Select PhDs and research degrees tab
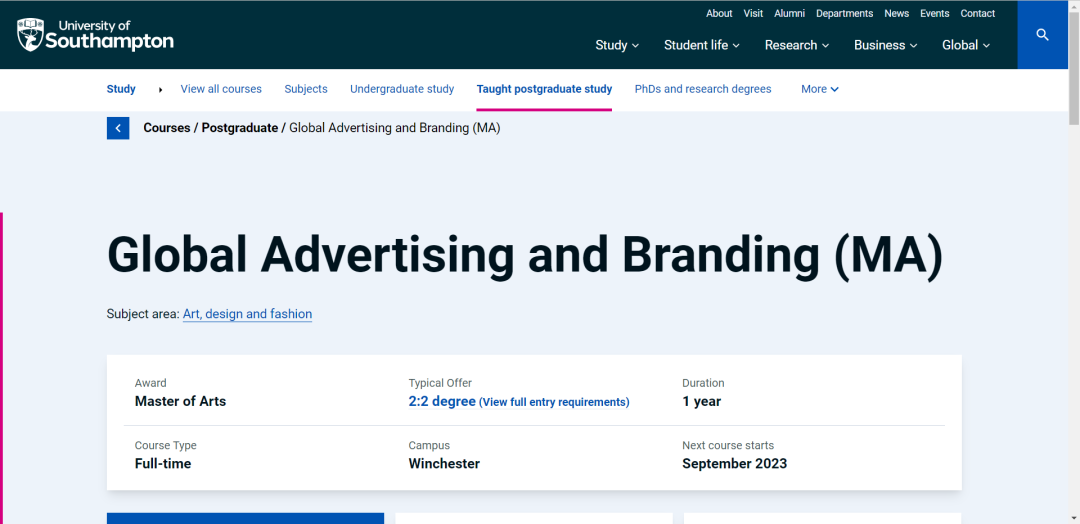This screenshot has width=1080, height=524. (x=703, y=89)
